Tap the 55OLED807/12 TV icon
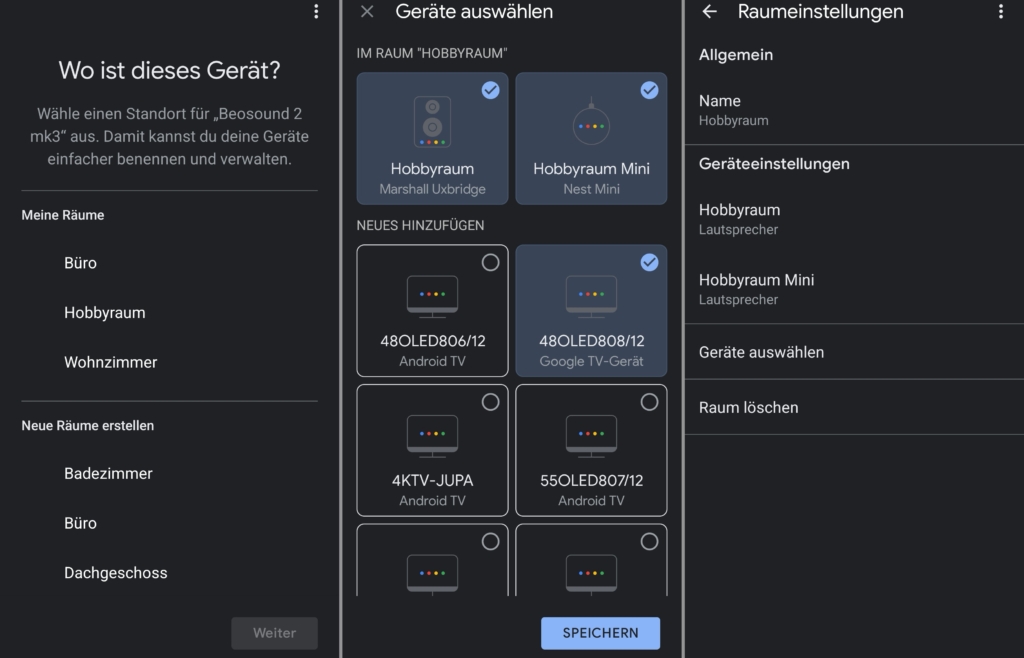Screen dimensions: 1024x658 point(591,436)
